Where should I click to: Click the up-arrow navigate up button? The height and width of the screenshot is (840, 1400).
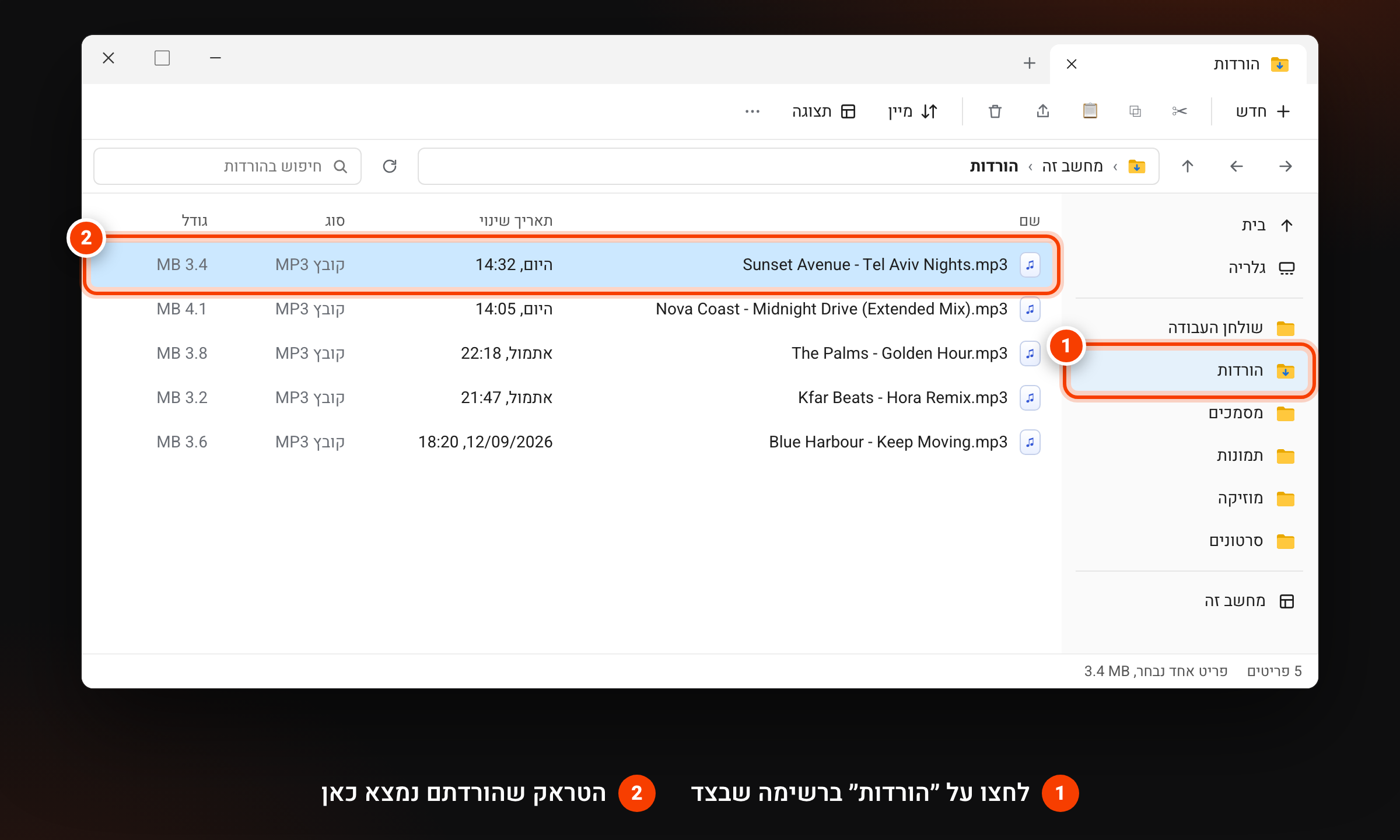point(1188,166)
